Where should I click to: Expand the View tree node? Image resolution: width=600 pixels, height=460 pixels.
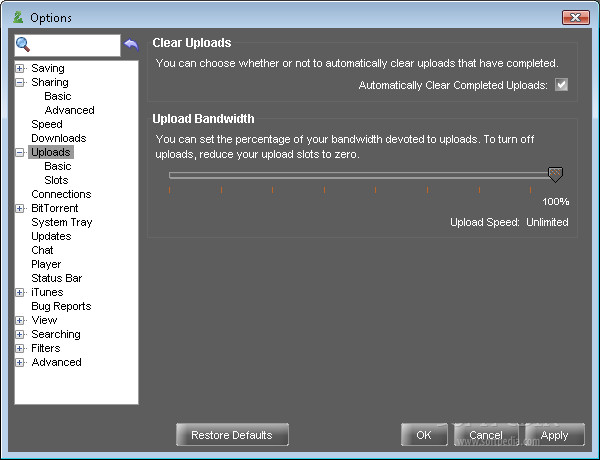[20, 320]
